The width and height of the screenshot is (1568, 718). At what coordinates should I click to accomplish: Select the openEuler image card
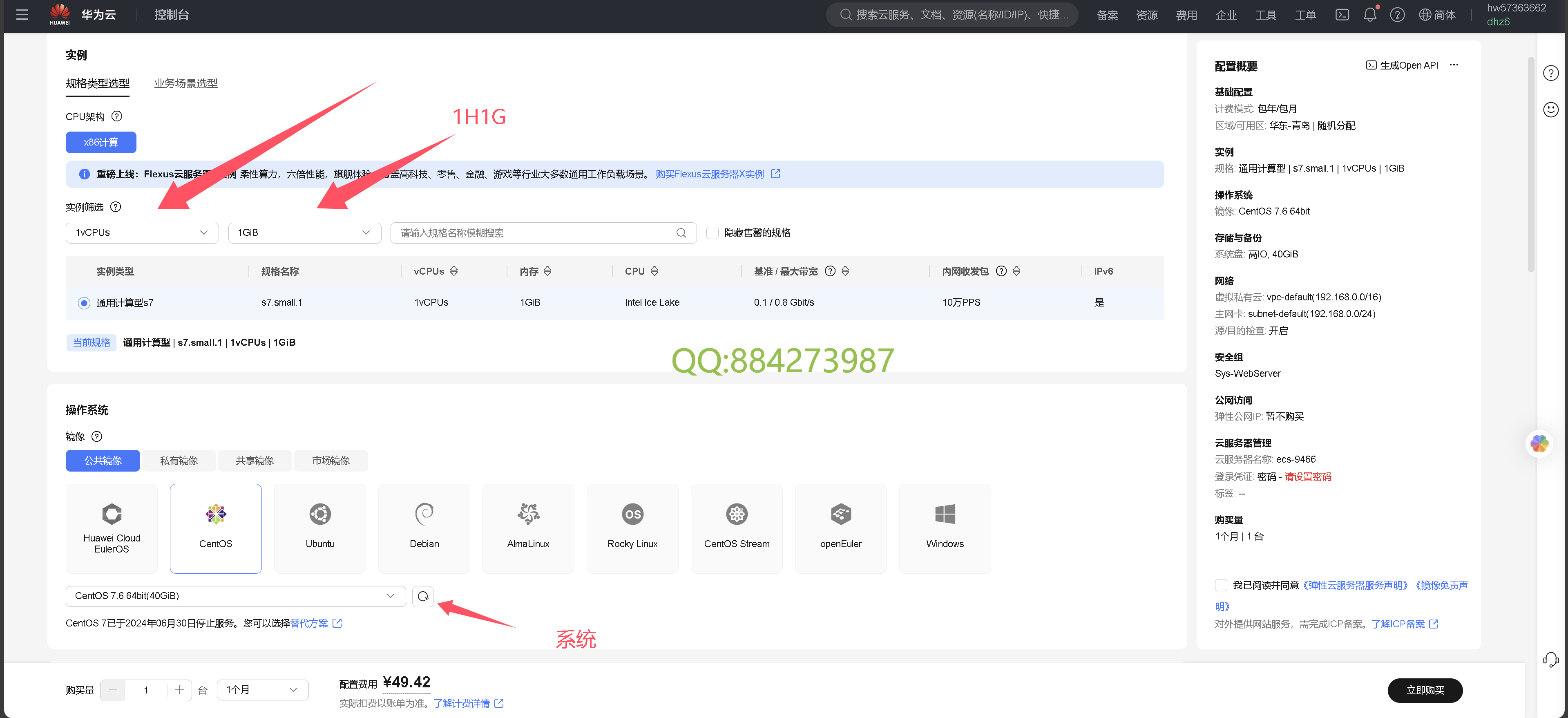(841, 528)
